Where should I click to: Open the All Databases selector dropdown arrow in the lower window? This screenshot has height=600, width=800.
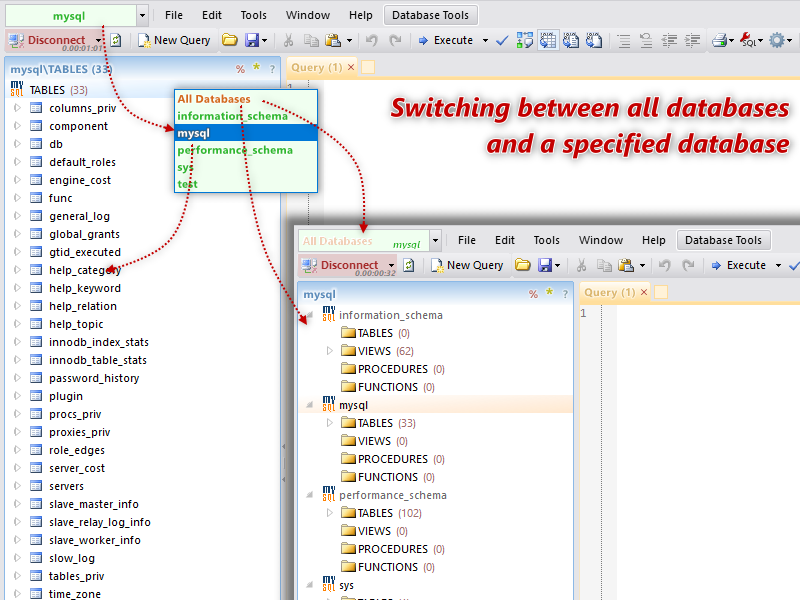click(435, 240)
